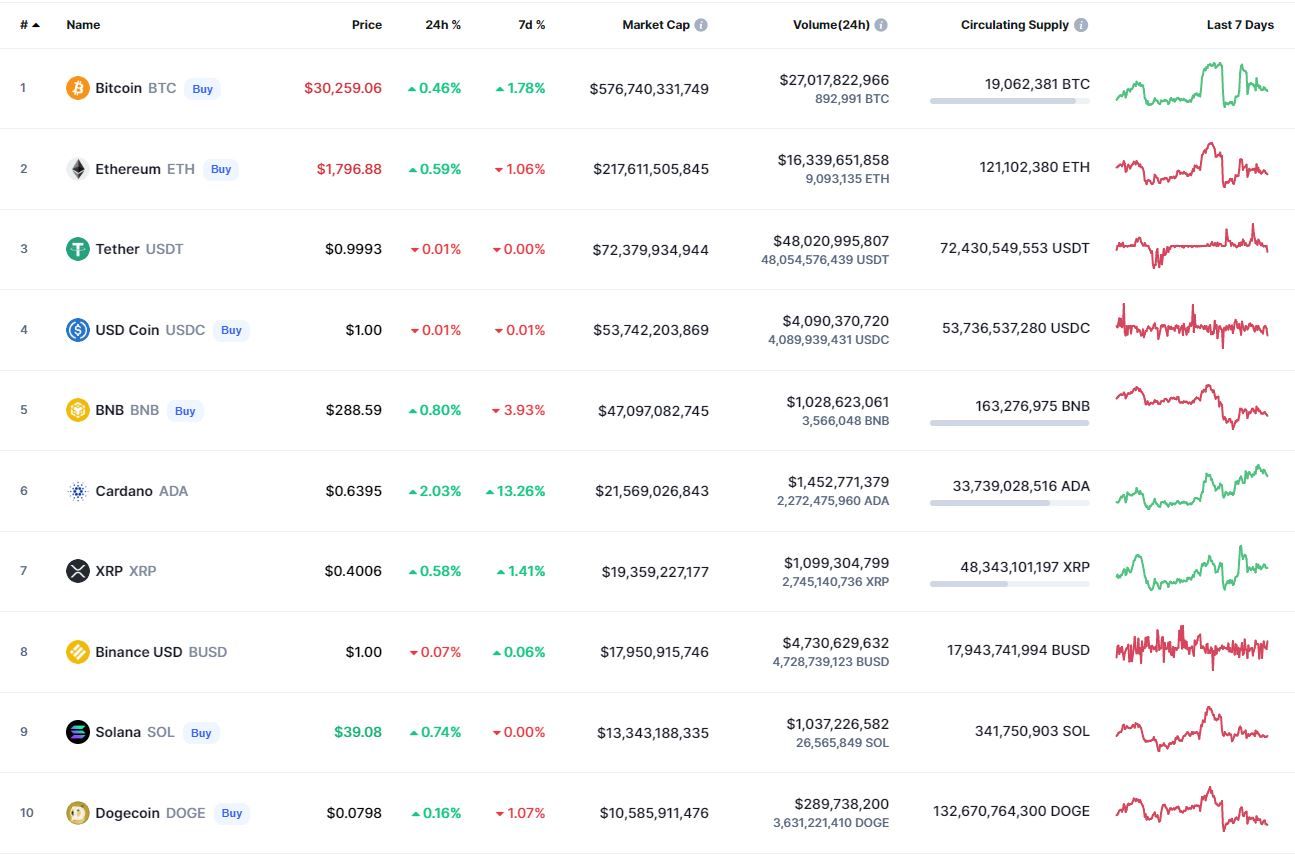This screenshot has width=1295, height=858.
Task: Click the Buy button next to Solana
Action: pos(201,733)
